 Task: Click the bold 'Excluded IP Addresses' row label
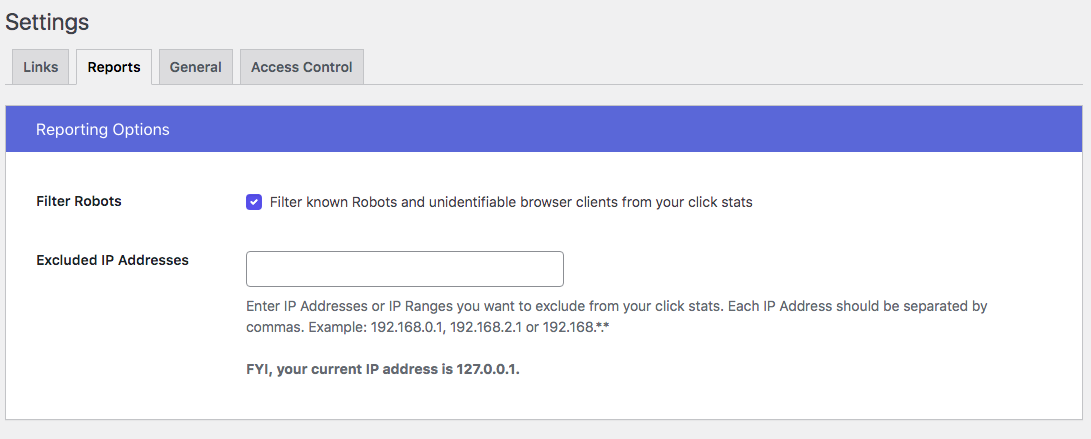pos(112,260)
